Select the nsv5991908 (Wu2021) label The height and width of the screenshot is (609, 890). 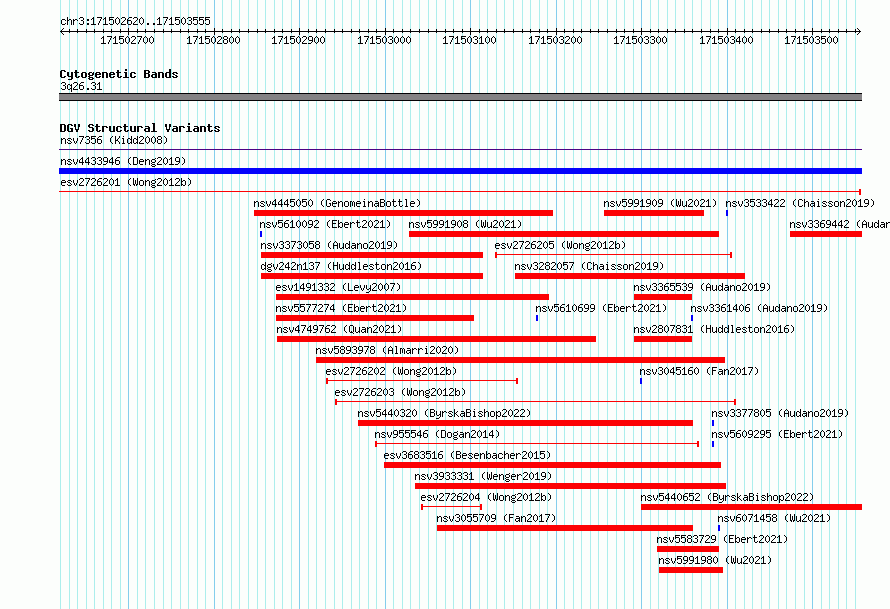[465, 224]
